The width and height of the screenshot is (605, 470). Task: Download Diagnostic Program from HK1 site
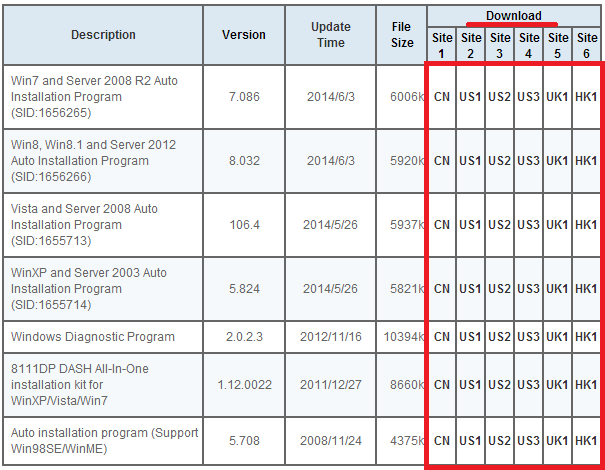pyautogui.click(x=586, y=337)
